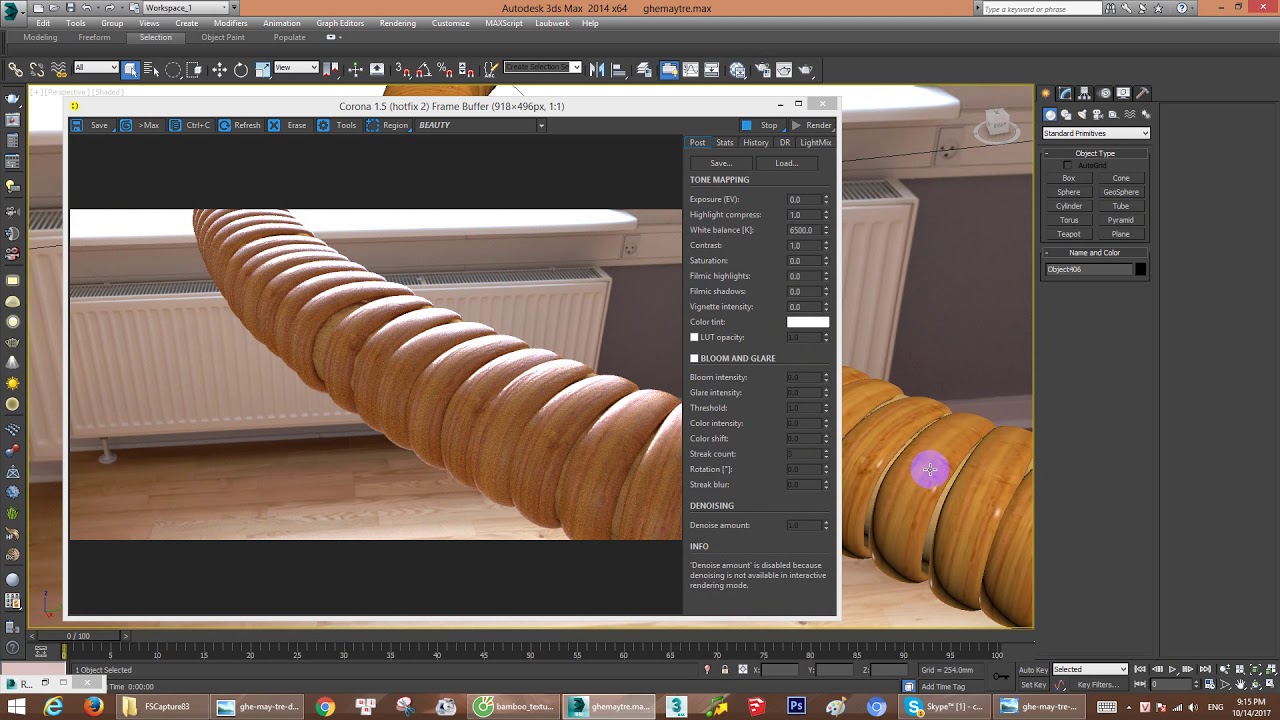This screenshot has height=720, width=1280.
Task: Open the Standard Primitives dropdown
Action: [1096, 133]
